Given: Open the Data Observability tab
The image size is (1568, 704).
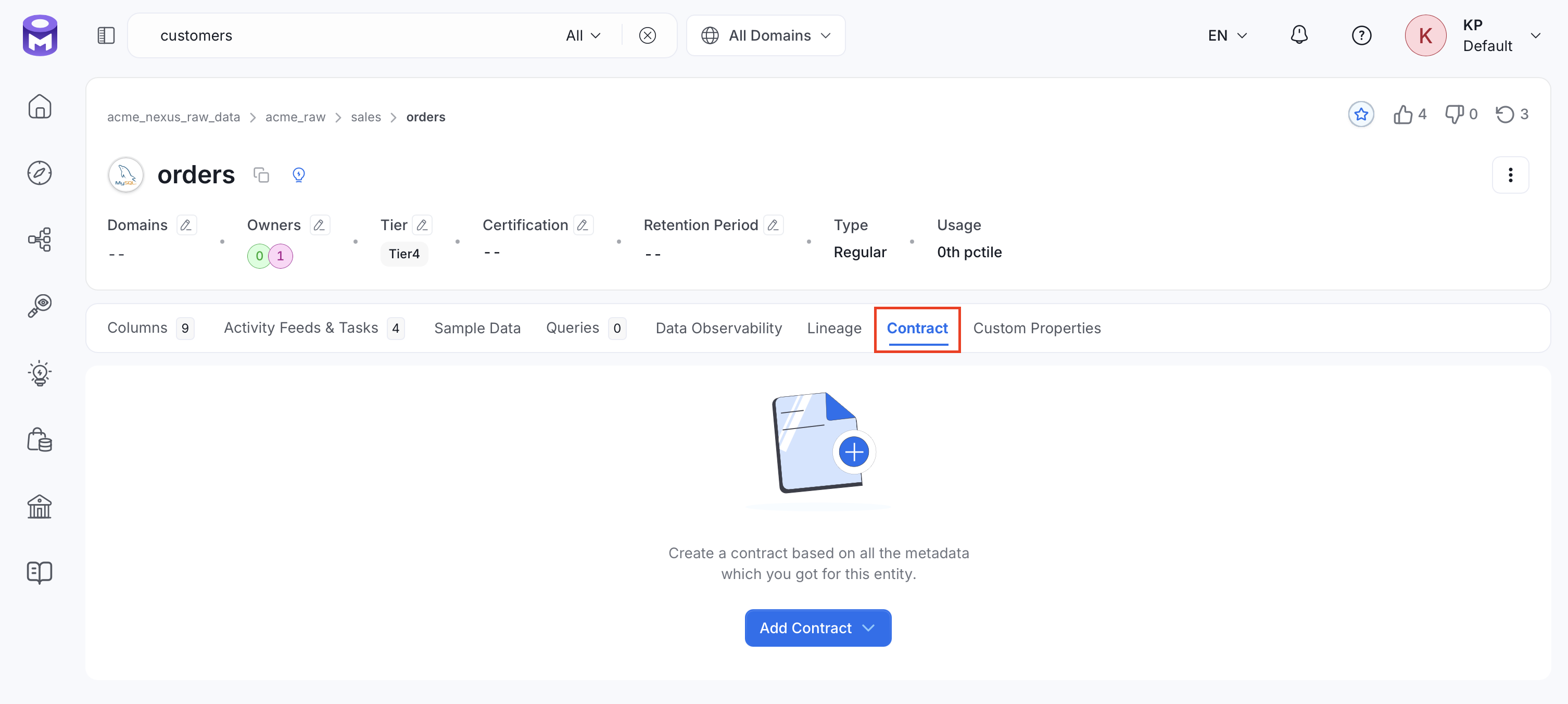Looking at the screenshot, I should (x=718, y=328).
